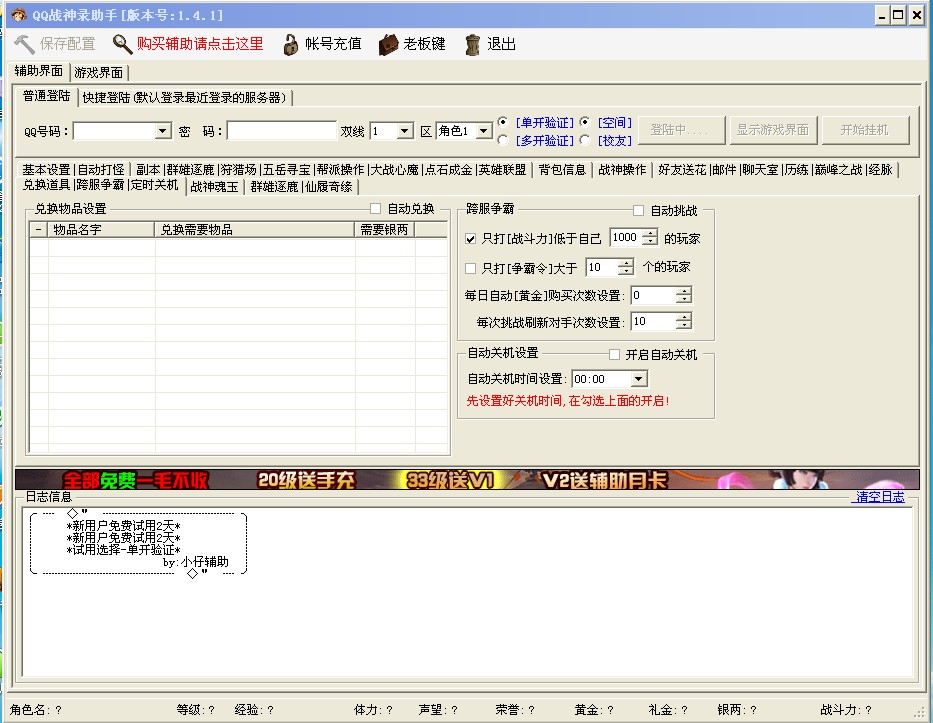Click 退出 toolbar label

click(501, 44)
